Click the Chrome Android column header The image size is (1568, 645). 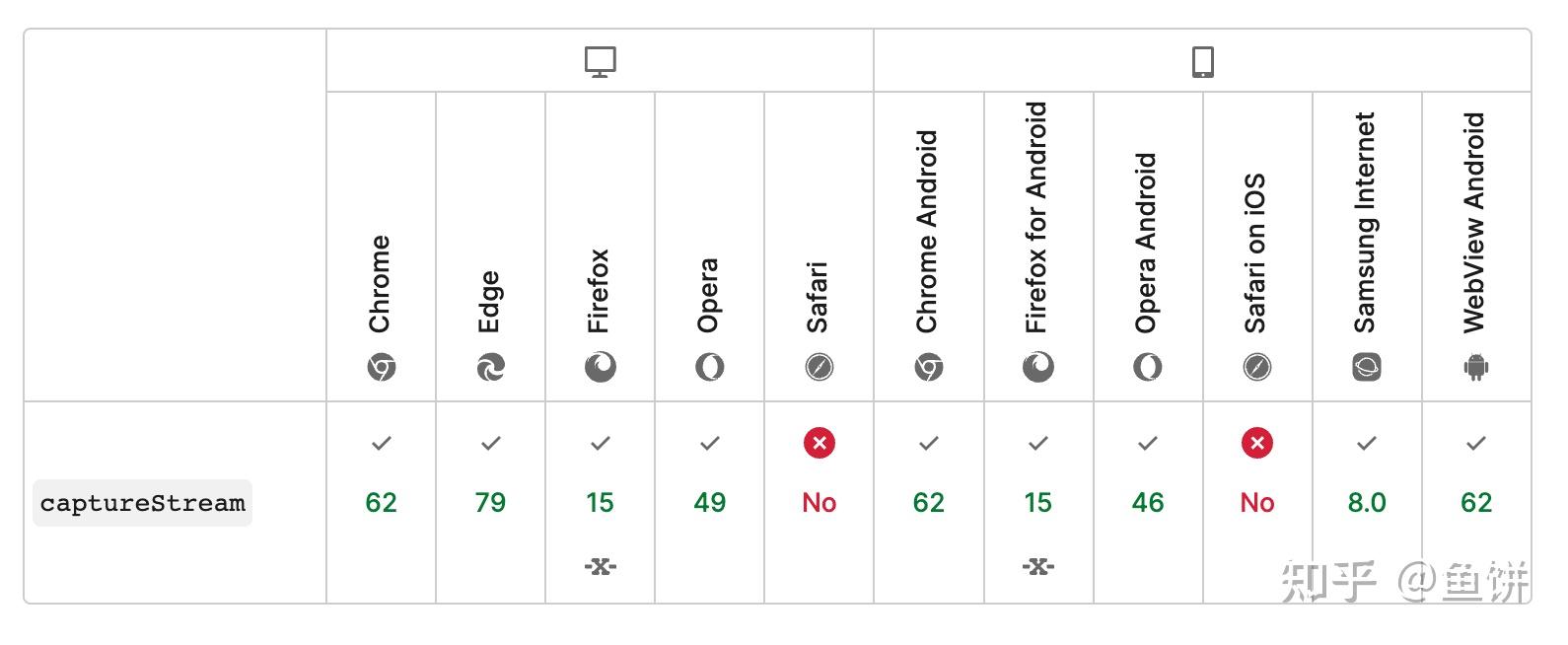(927, 232)
